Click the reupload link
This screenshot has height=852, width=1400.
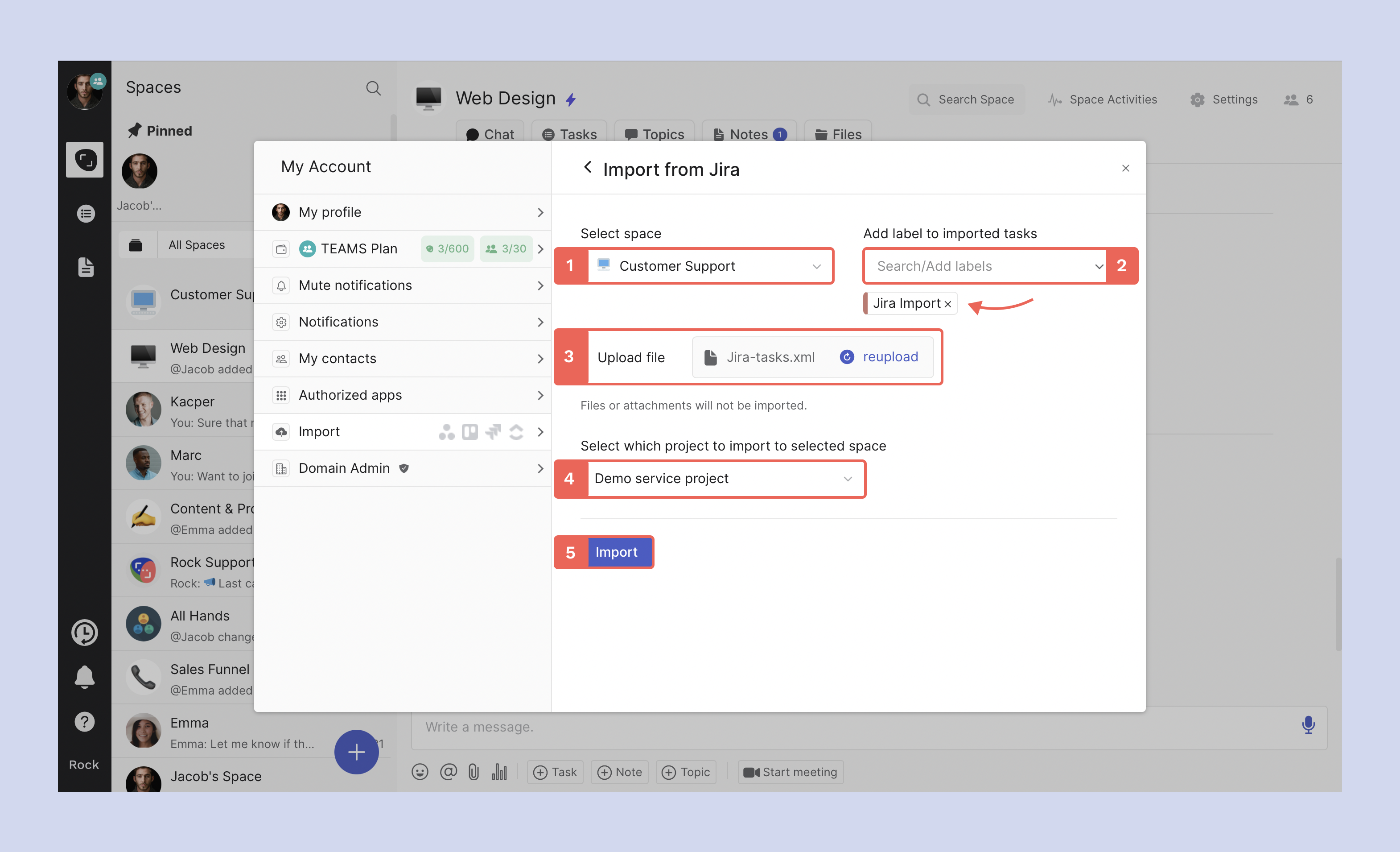pyautogui.click(x=890, y=356)
